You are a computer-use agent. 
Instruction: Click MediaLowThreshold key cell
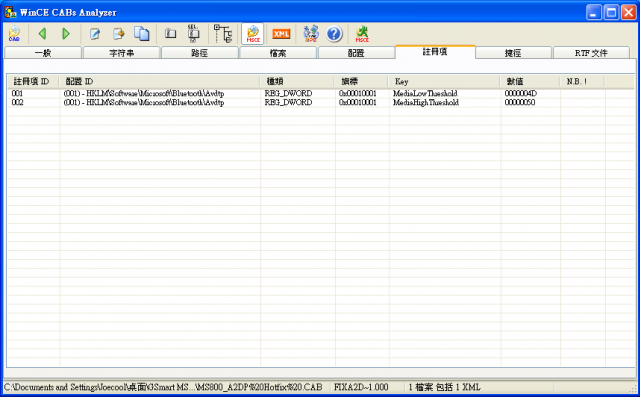(x=425, y=93)
